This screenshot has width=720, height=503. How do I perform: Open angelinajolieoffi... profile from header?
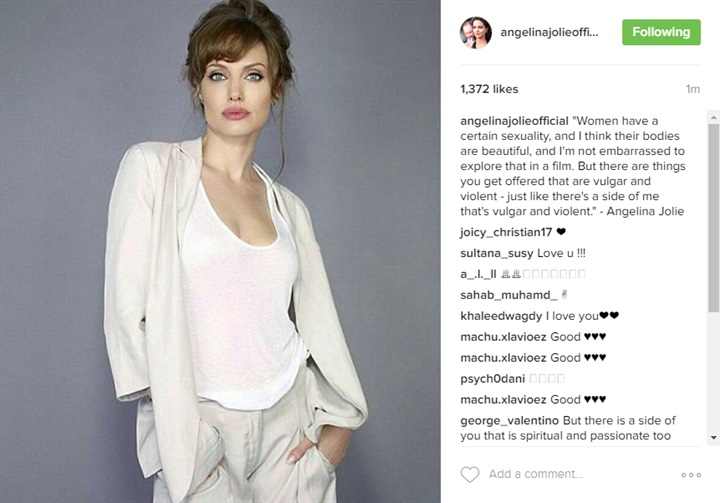(x=549, y=33)
